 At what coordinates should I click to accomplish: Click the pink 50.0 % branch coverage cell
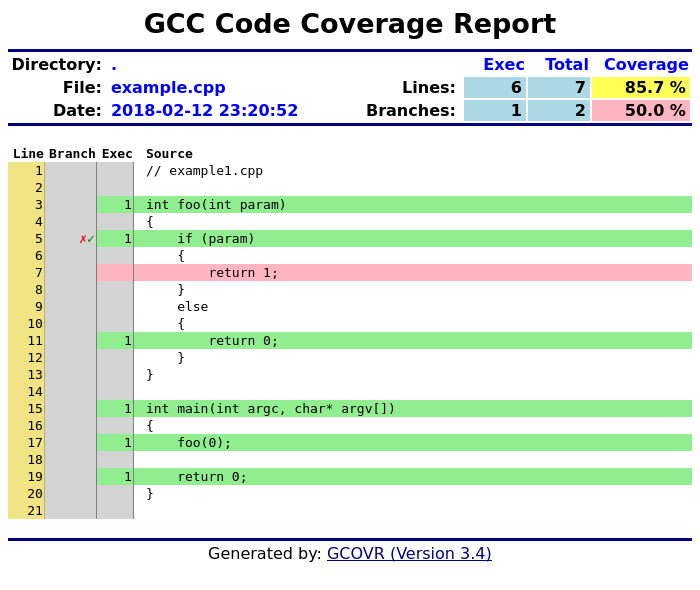pos(641,110)
